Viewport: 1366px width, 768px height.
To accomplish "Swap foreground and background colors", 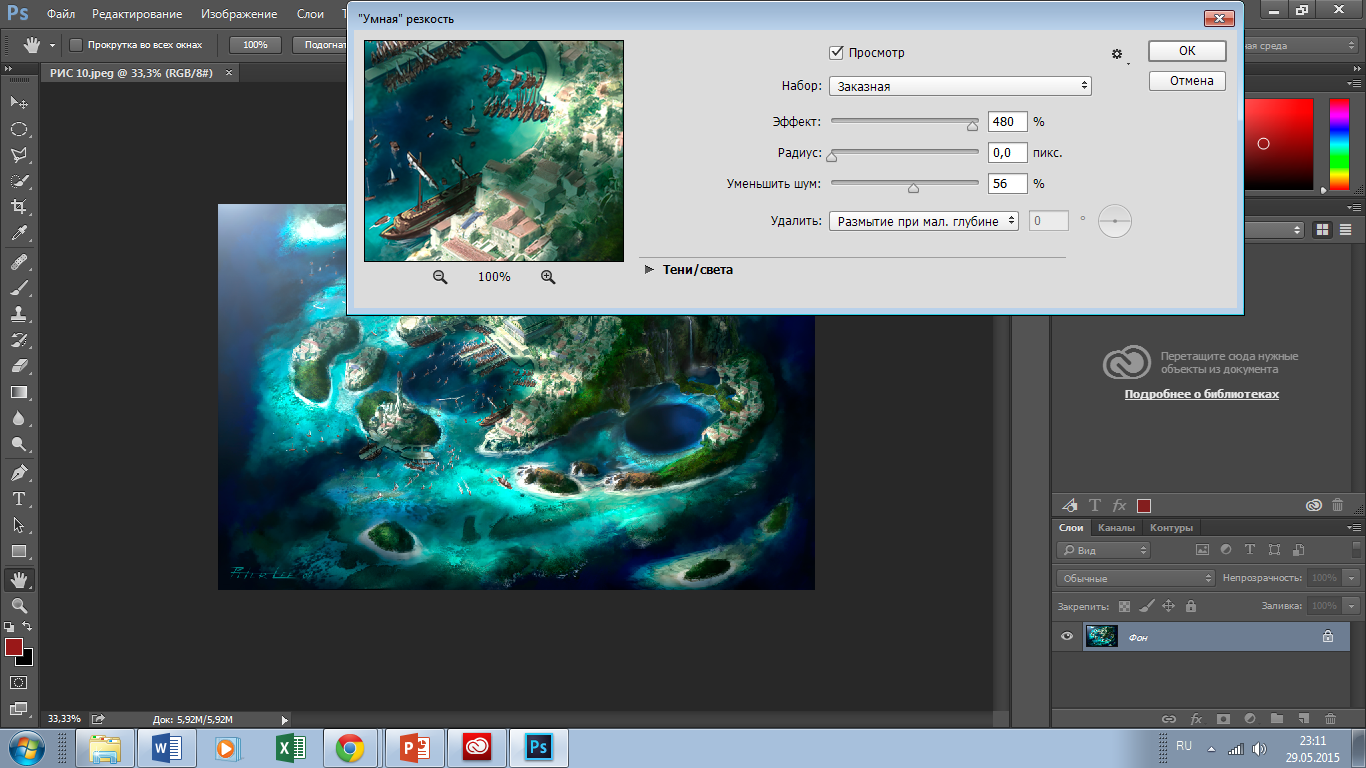I will (x=27, y=626).
